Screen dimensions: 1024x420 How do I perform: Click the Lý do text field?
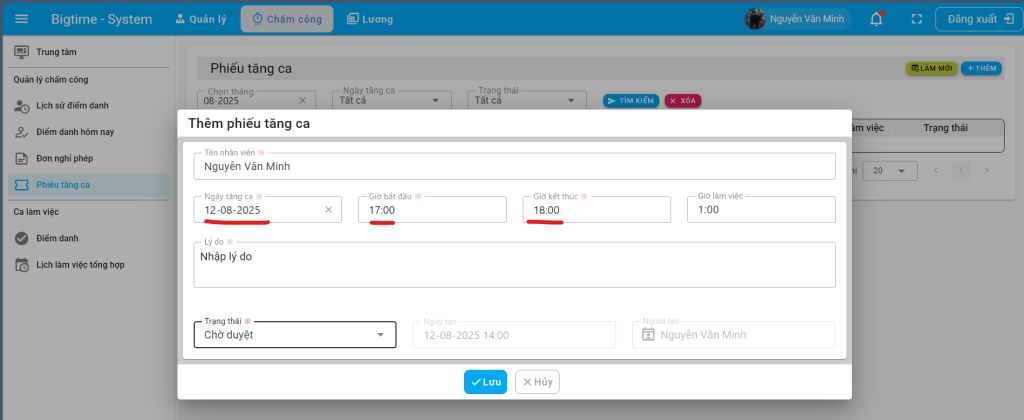515,265
